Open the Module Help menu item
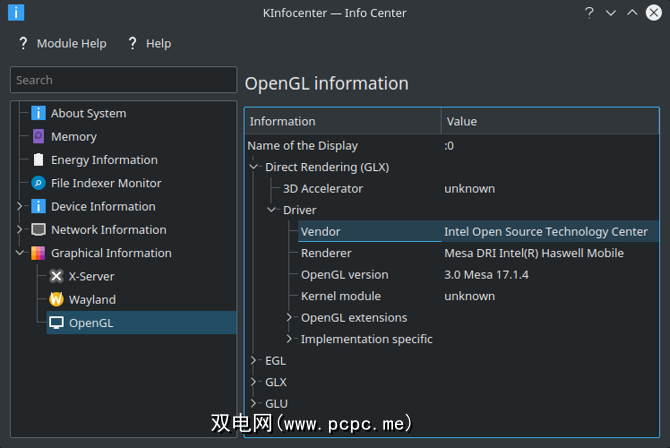670x448 pixels. coord(61,44)
